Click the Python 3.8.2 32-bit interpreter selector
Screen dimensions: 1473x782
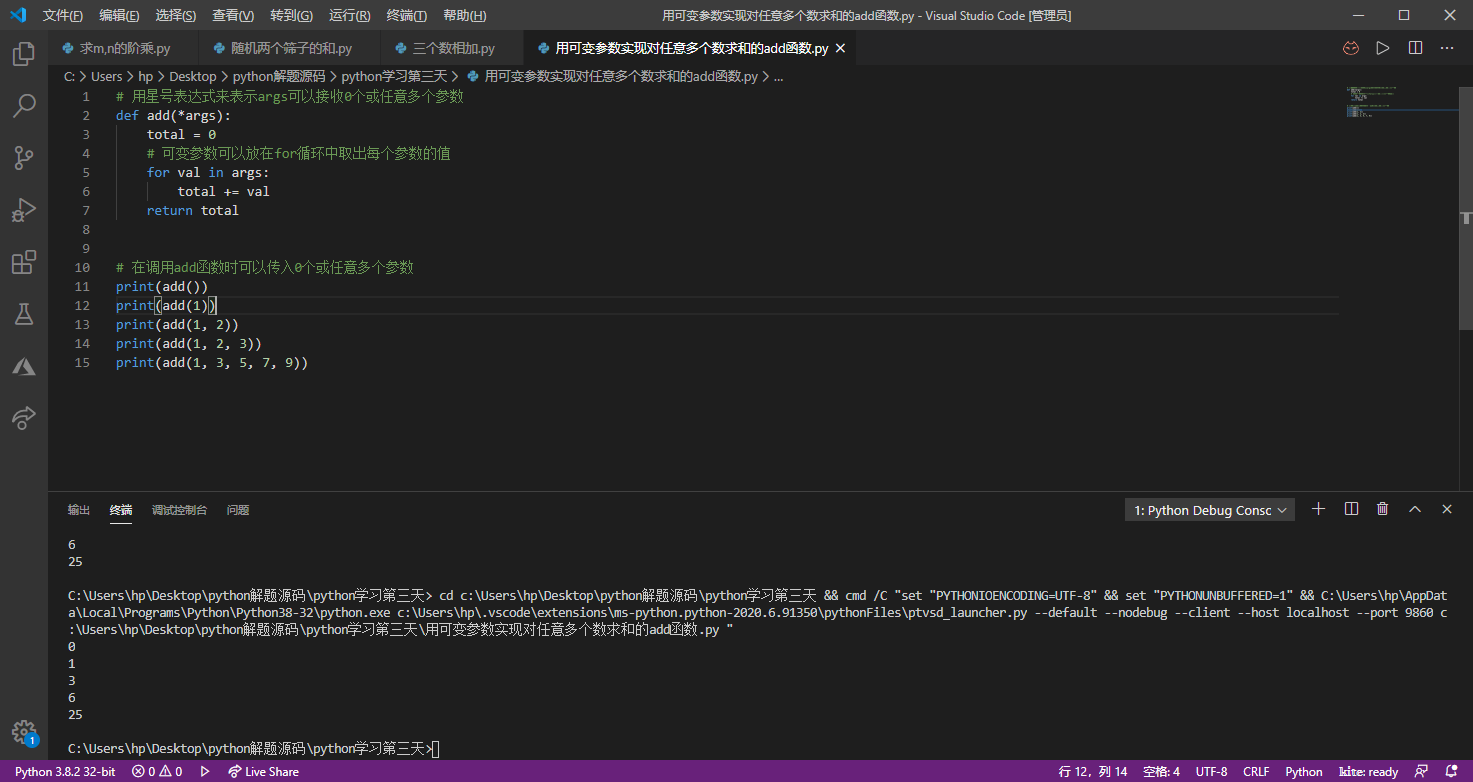pyautogui.click(x=65, y=772)
